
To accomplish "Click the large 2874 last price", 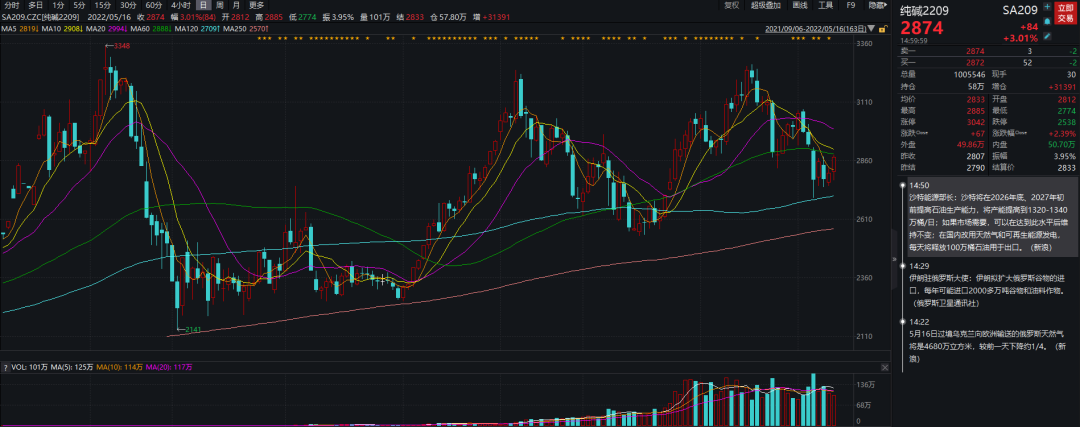I will click(x=920, y=27).
